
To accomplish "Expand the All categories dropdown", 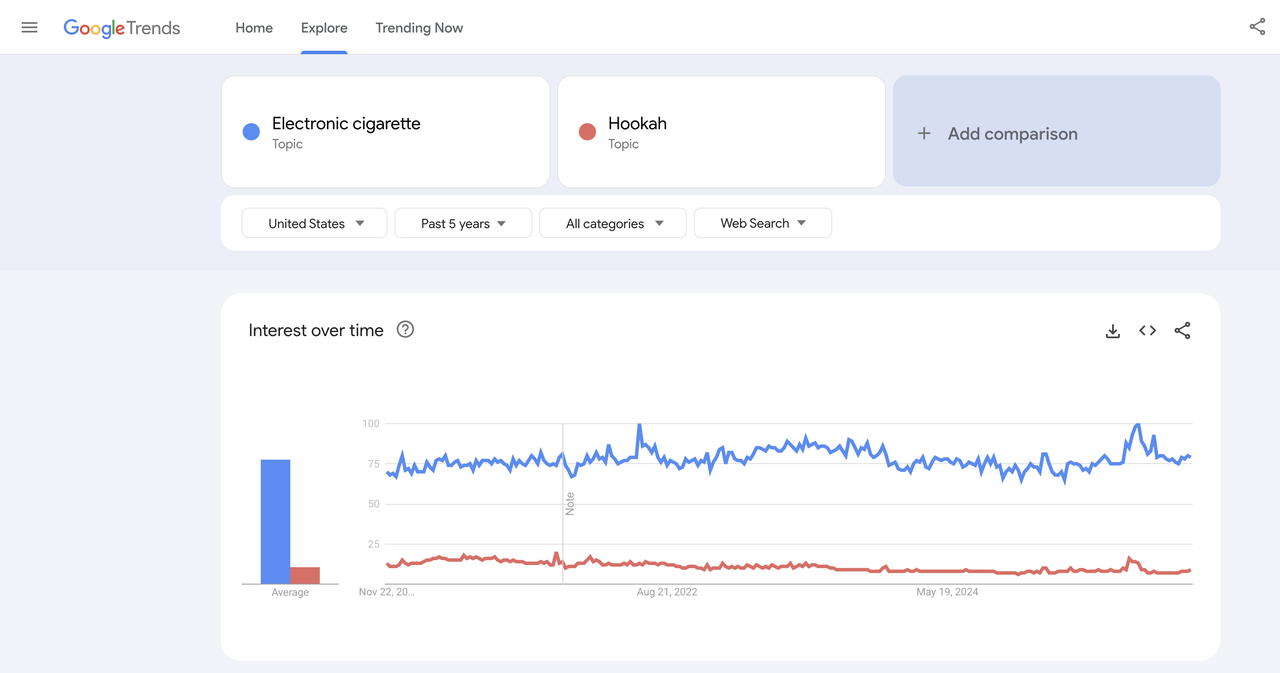I will 613,223.
